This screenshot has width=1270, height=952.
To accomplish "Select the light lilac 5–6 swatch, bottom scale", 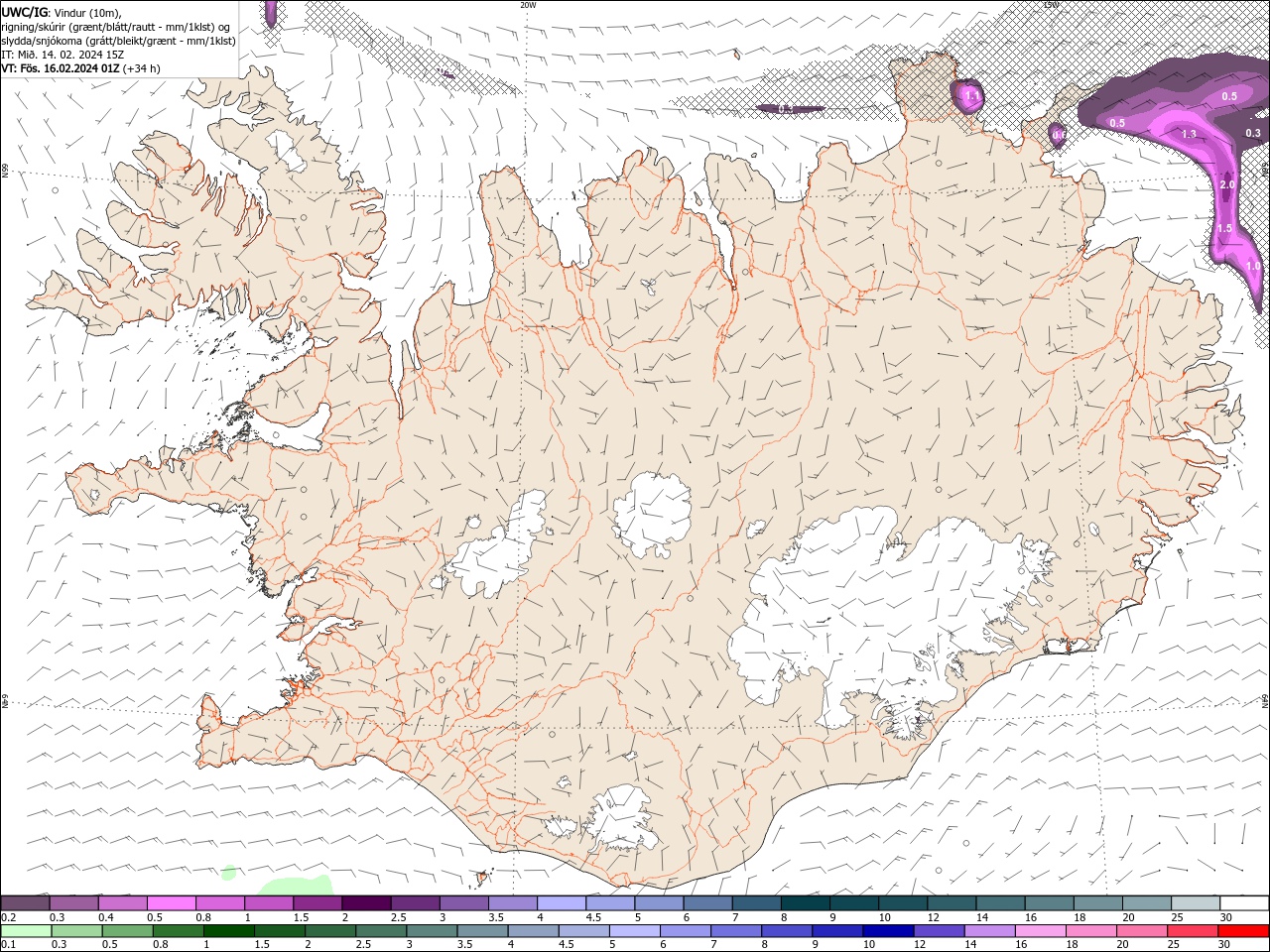I will click(x=635, y=931).
